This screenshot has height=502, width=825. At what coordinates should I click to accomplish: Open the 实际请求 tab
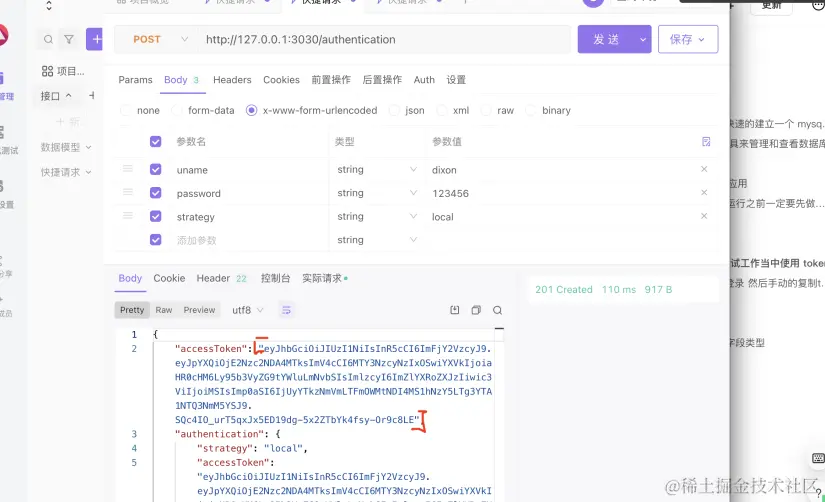pos(325,278)
